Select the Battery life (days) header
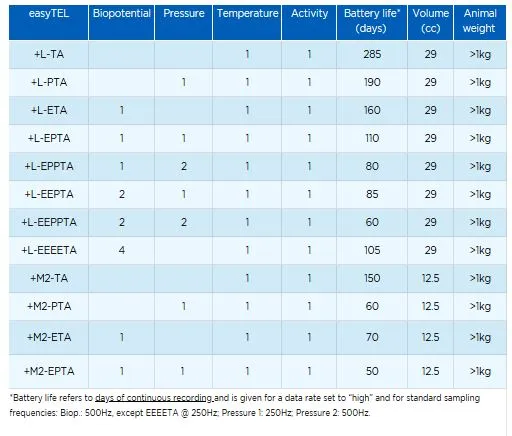 click(372, 21)
